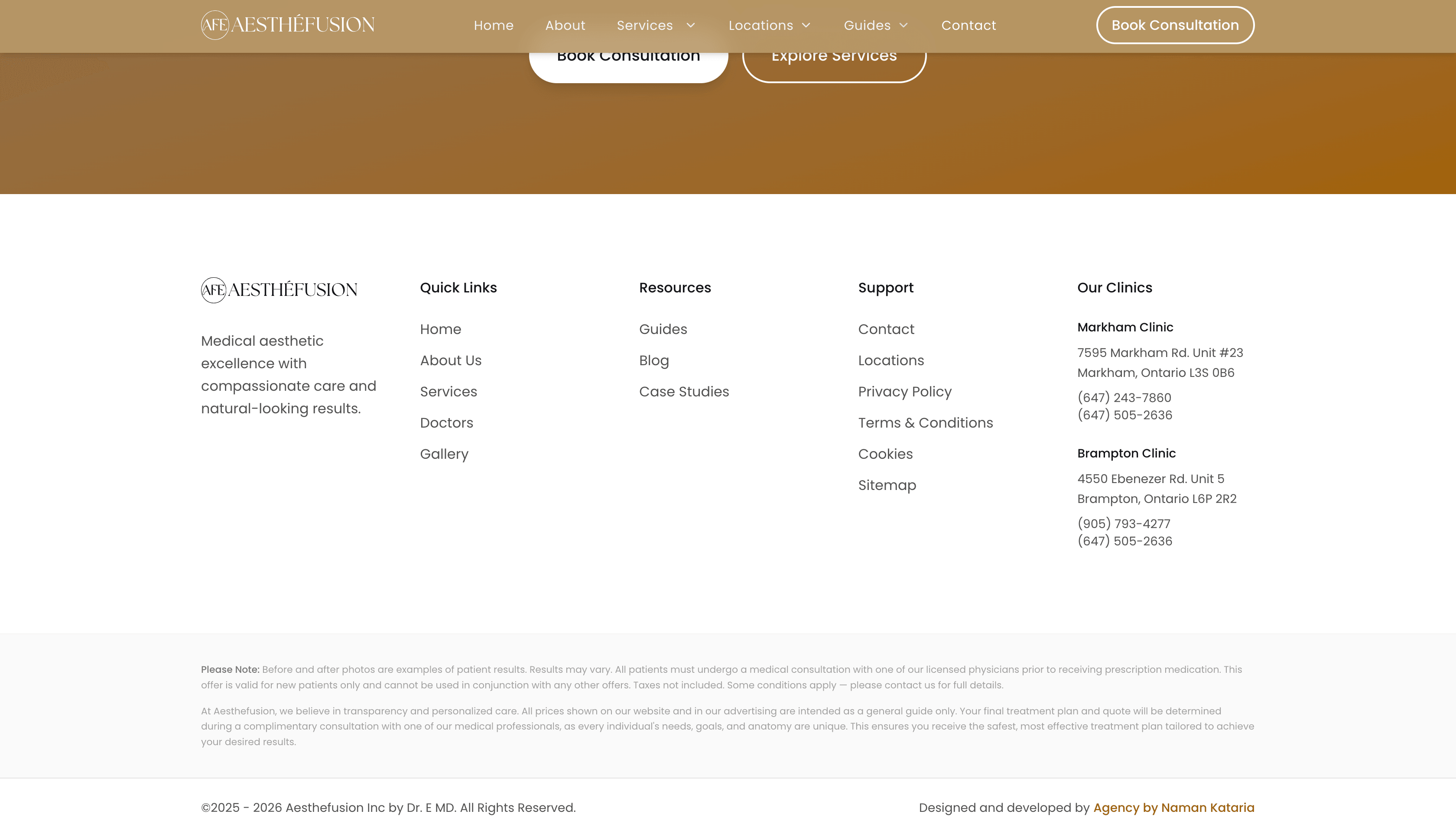The width and height of the screenshot is (1456, 837).
Task: Open Cookies footer link
Action: (x=885, y=454)
